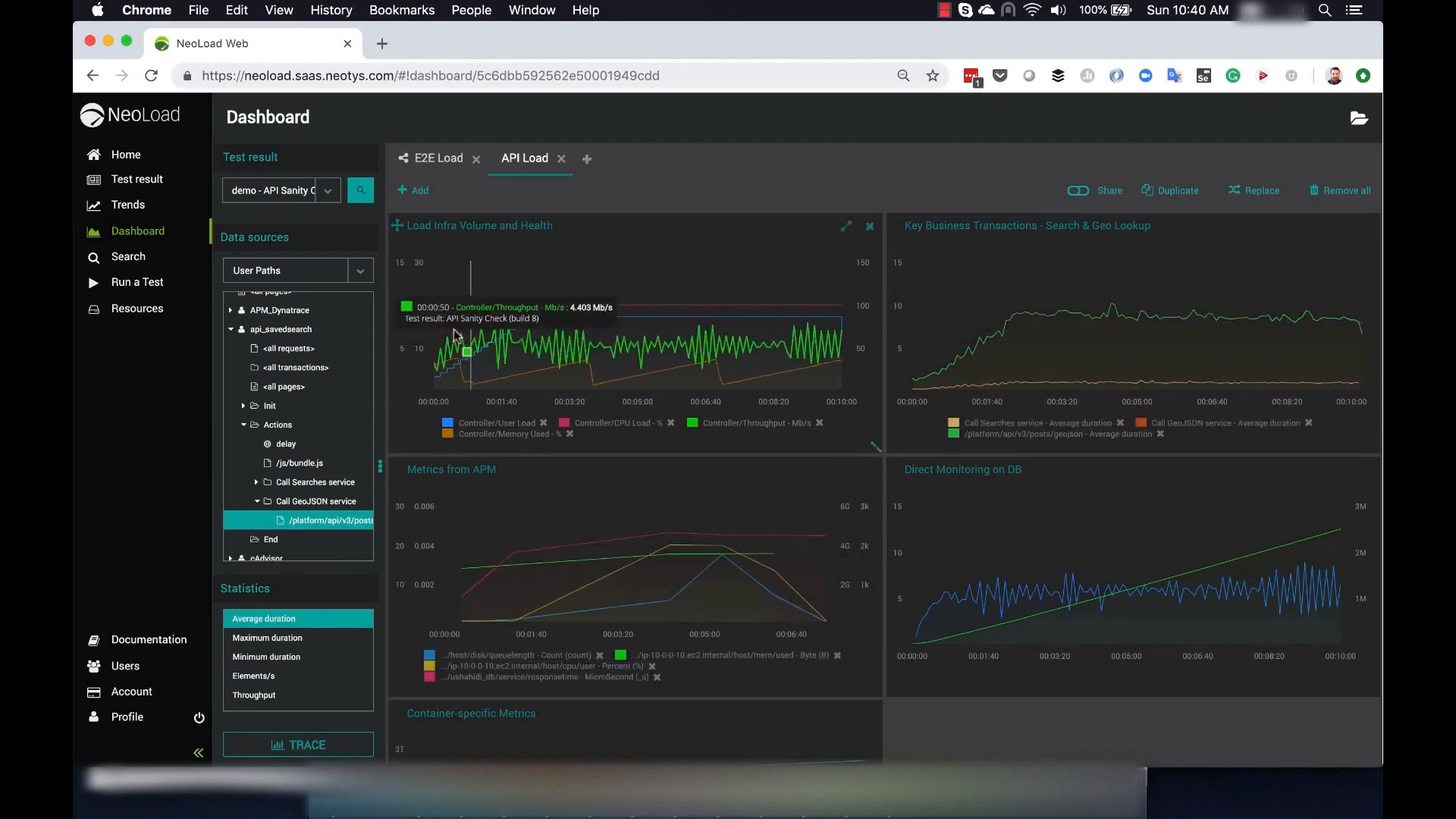
Task: Close the Load Infra Volume and Health panel
Action: (870, 226)
